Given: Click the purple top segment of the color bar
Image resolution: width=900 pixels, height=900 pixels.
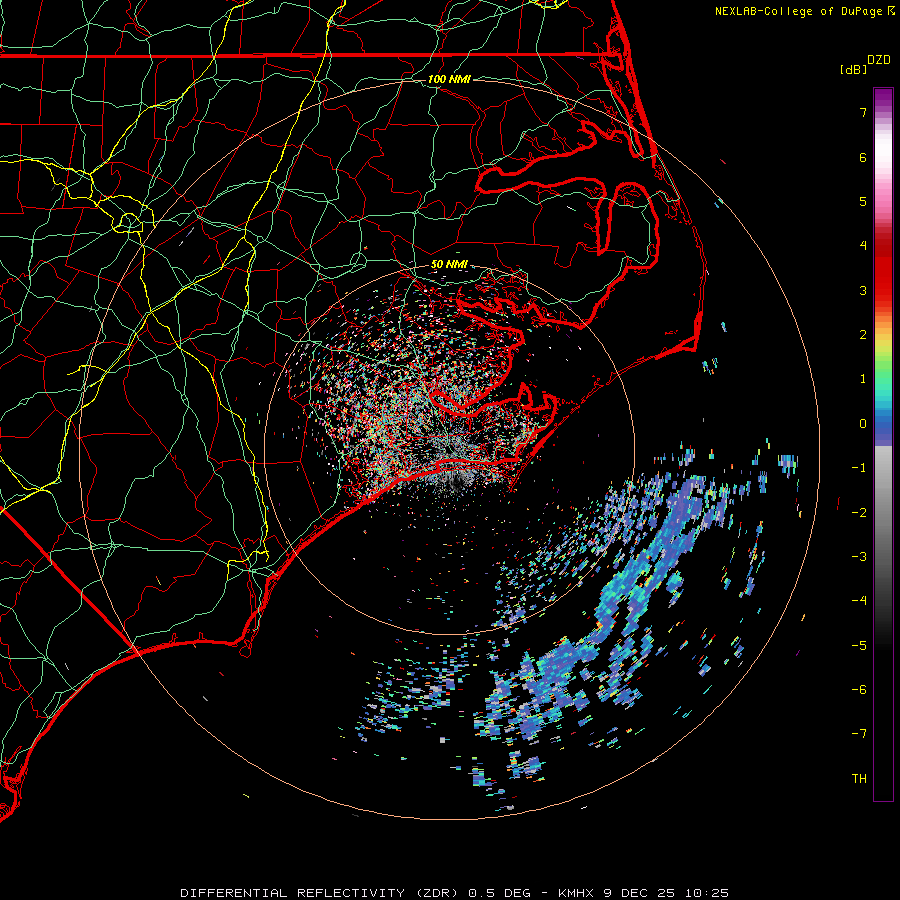Looking at the screenshot, I should 883,99.
